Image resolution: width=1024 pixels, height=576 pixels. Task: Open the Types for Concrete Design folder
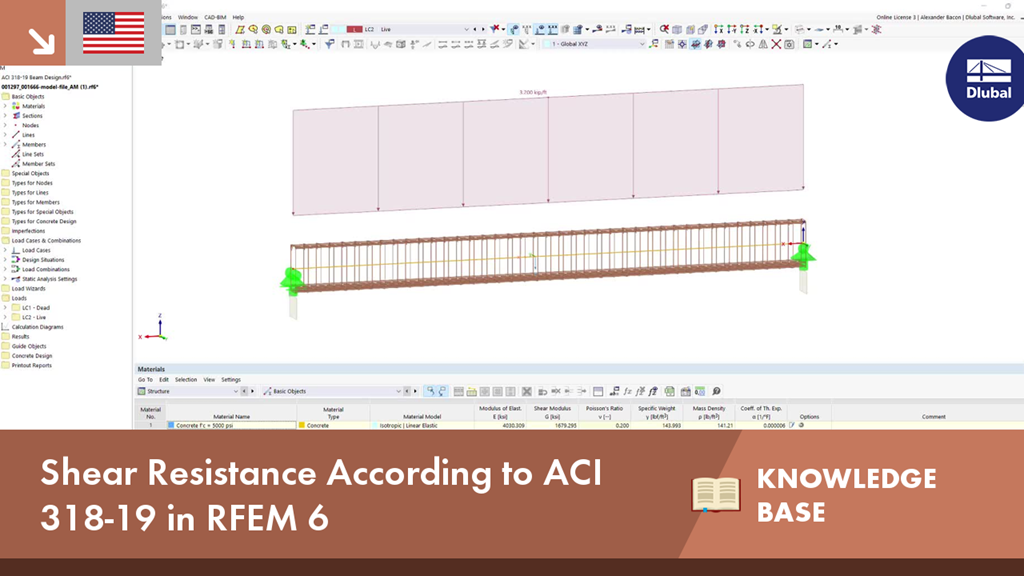click(44, 221)
